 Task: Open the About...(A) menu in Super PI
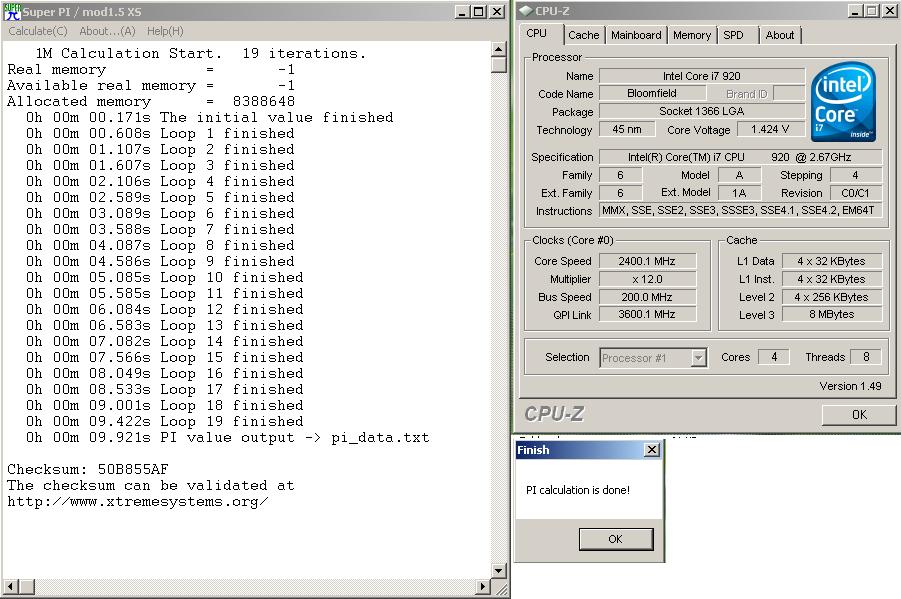[107, 31]
